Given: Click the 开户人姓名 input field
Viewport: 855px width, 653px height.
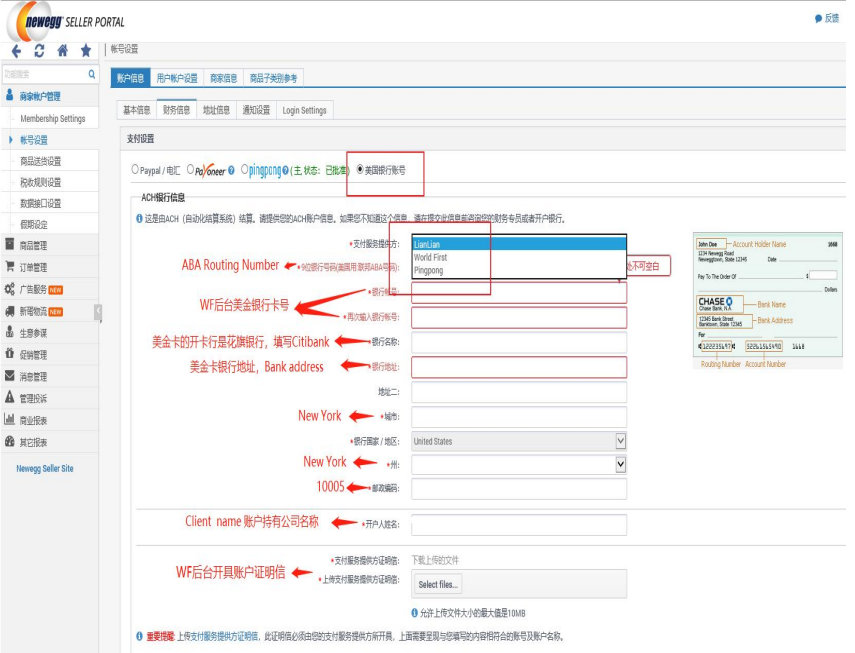Looking at the screenshot, I should [x=519, y=524].
